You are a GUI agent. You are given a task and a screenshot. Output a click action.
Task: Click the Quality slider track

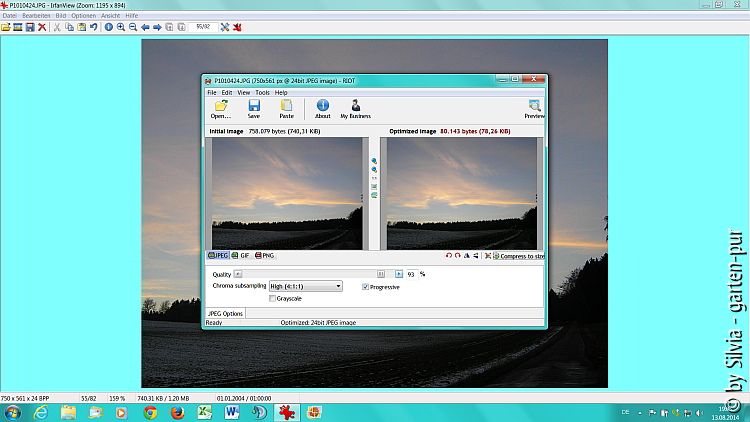[x=310, y=273]
